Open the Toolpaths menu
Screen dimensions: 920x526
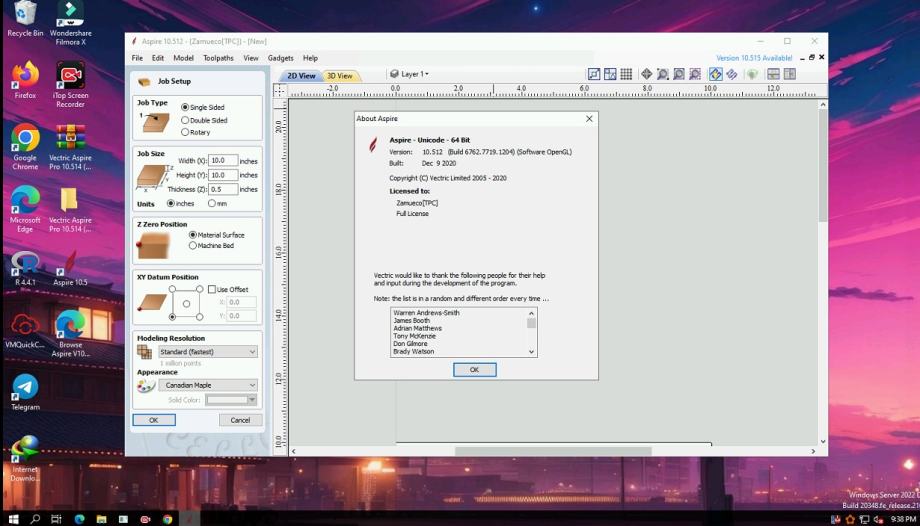coord(218,58)
